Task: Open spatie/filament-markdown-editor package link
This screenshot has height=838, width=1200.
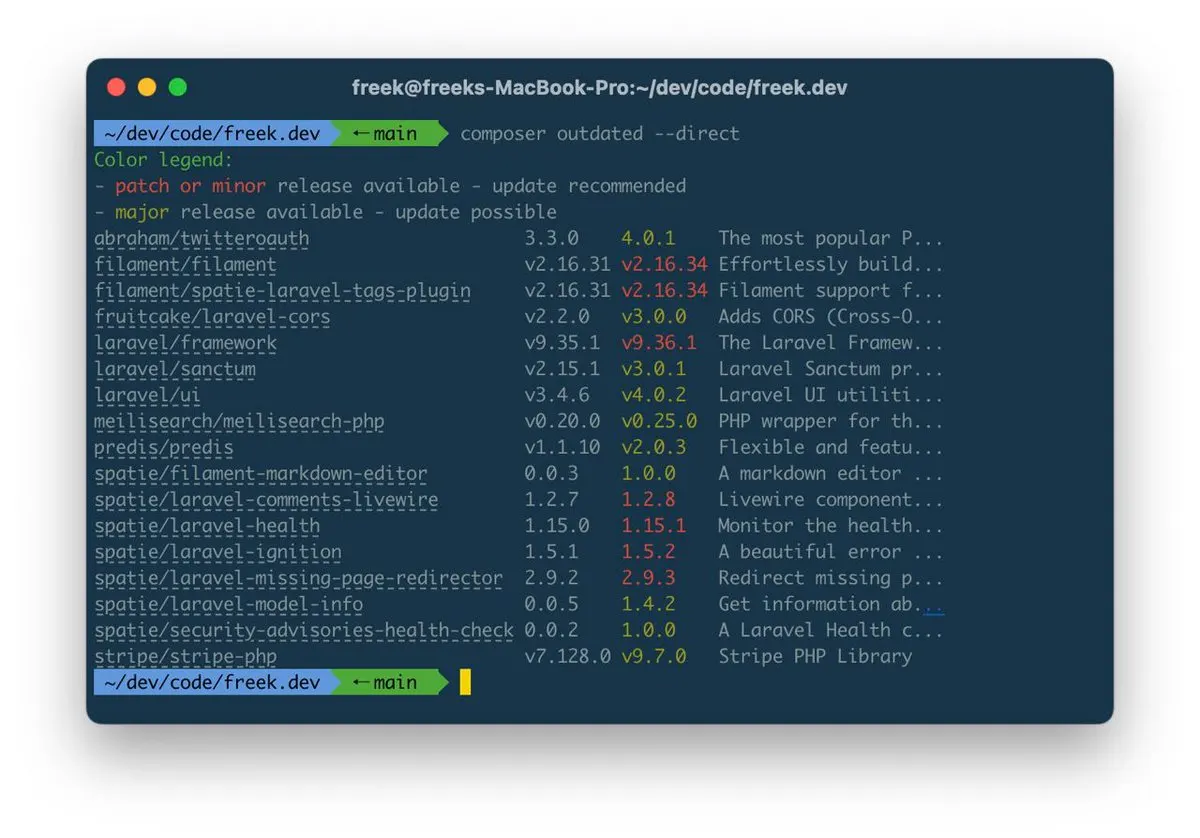Action: (x=261, y=473)
